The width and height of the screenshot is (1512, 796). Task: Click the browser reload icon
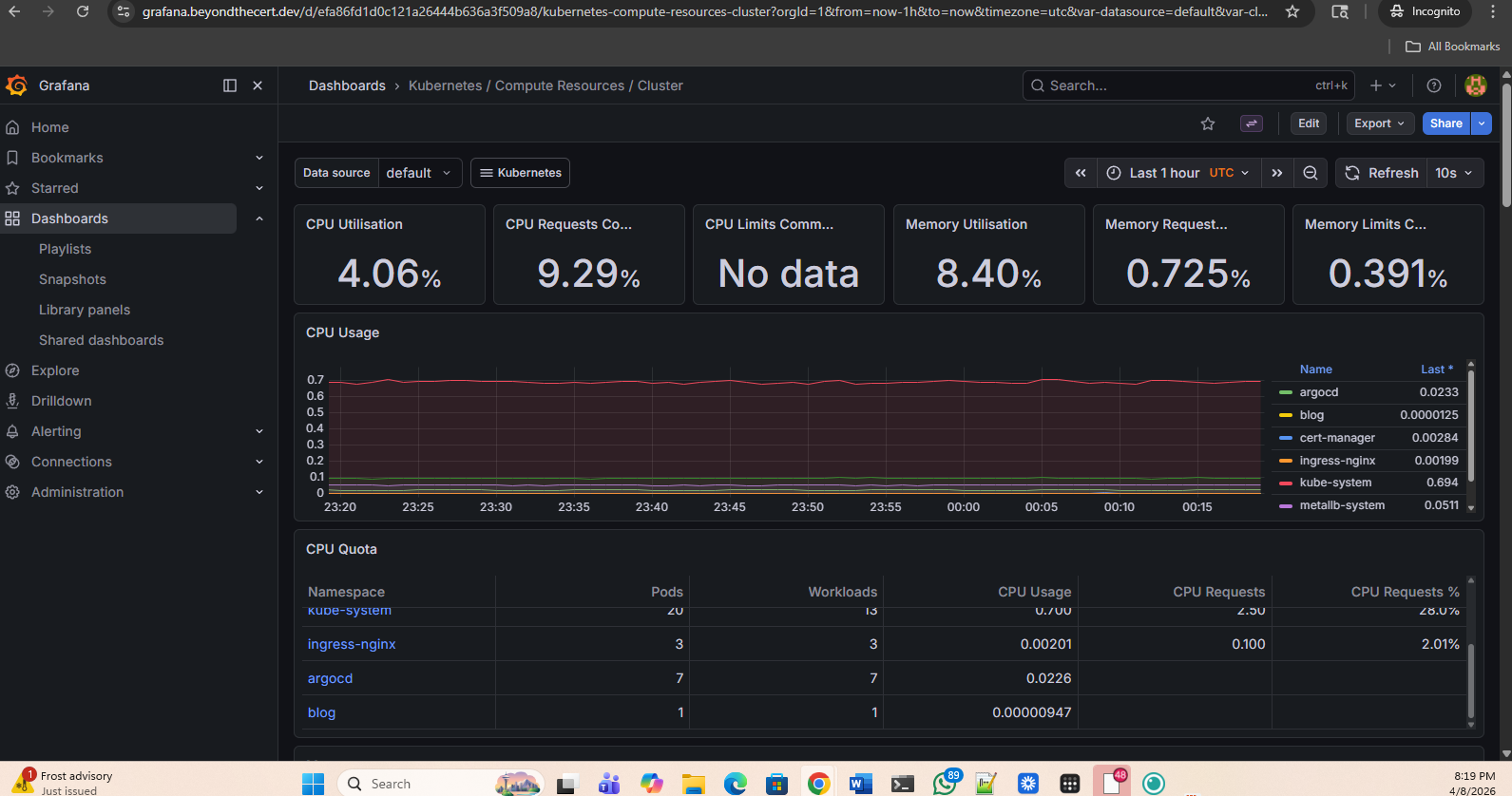coord(83,11)
